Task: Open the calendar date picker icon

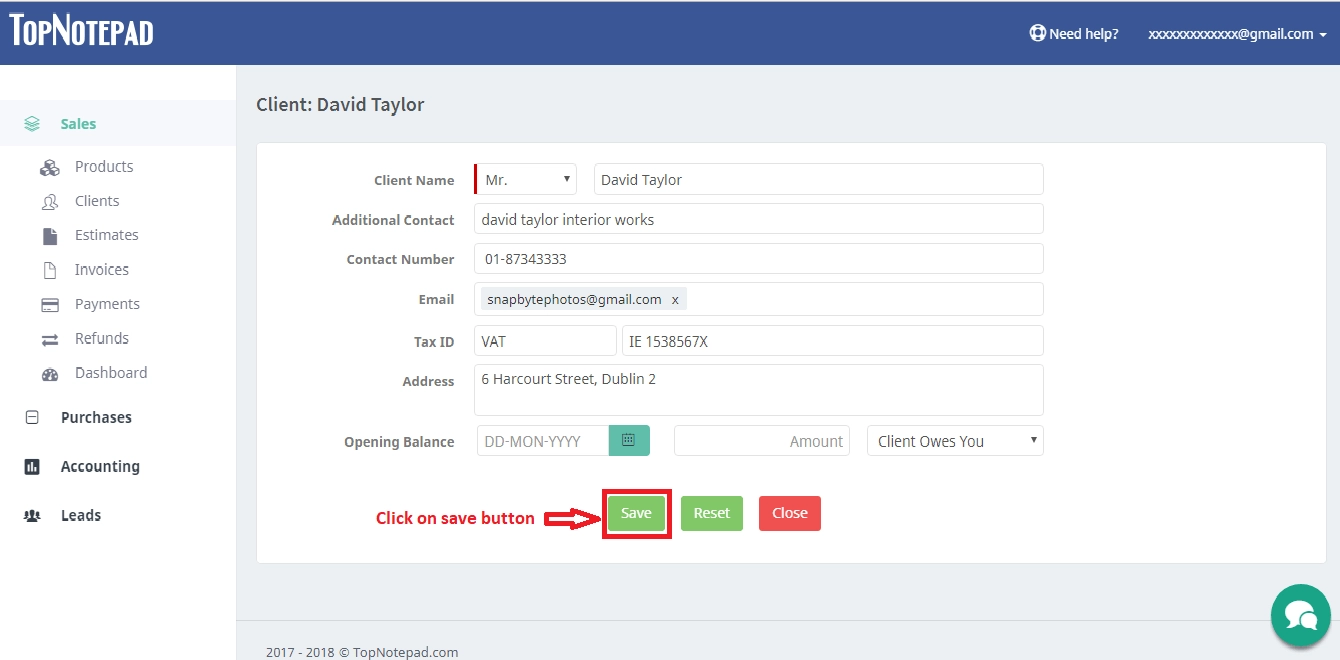Action: 629,440
